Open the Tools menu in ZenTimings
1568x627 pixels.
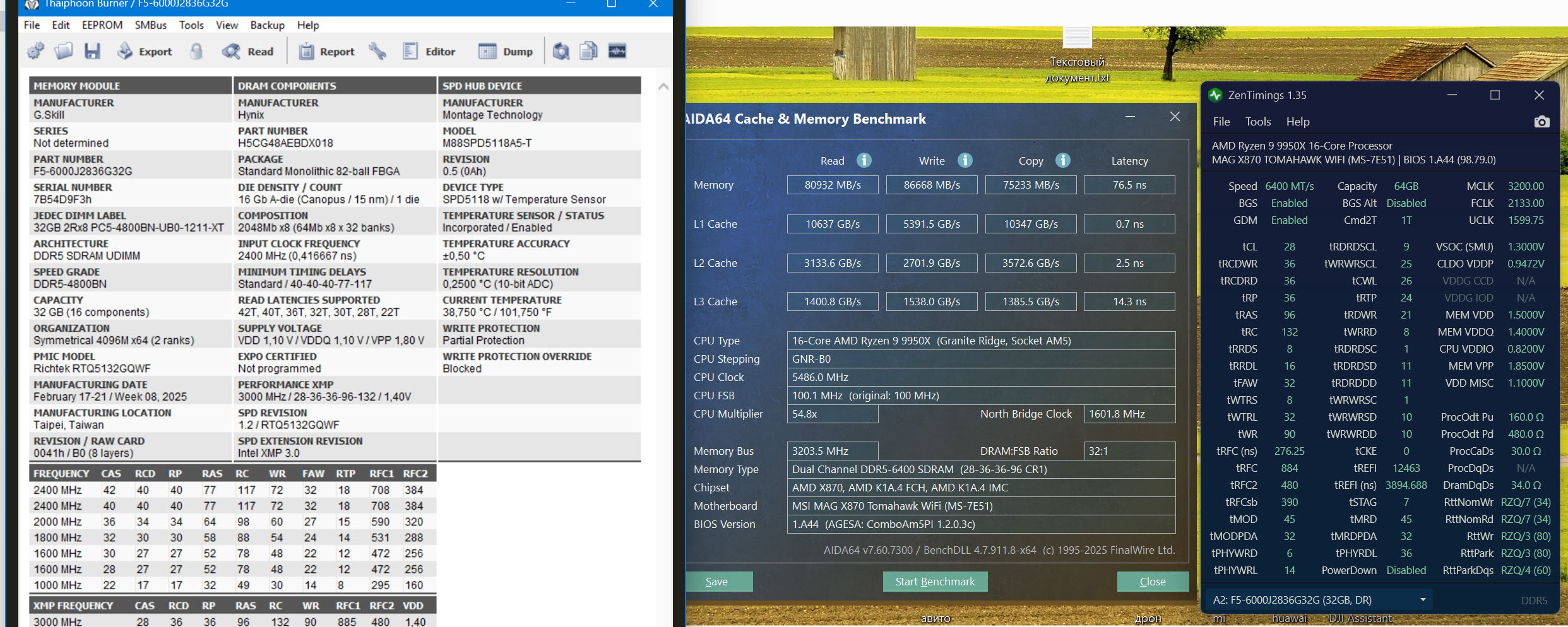[x=1258, y=122]
